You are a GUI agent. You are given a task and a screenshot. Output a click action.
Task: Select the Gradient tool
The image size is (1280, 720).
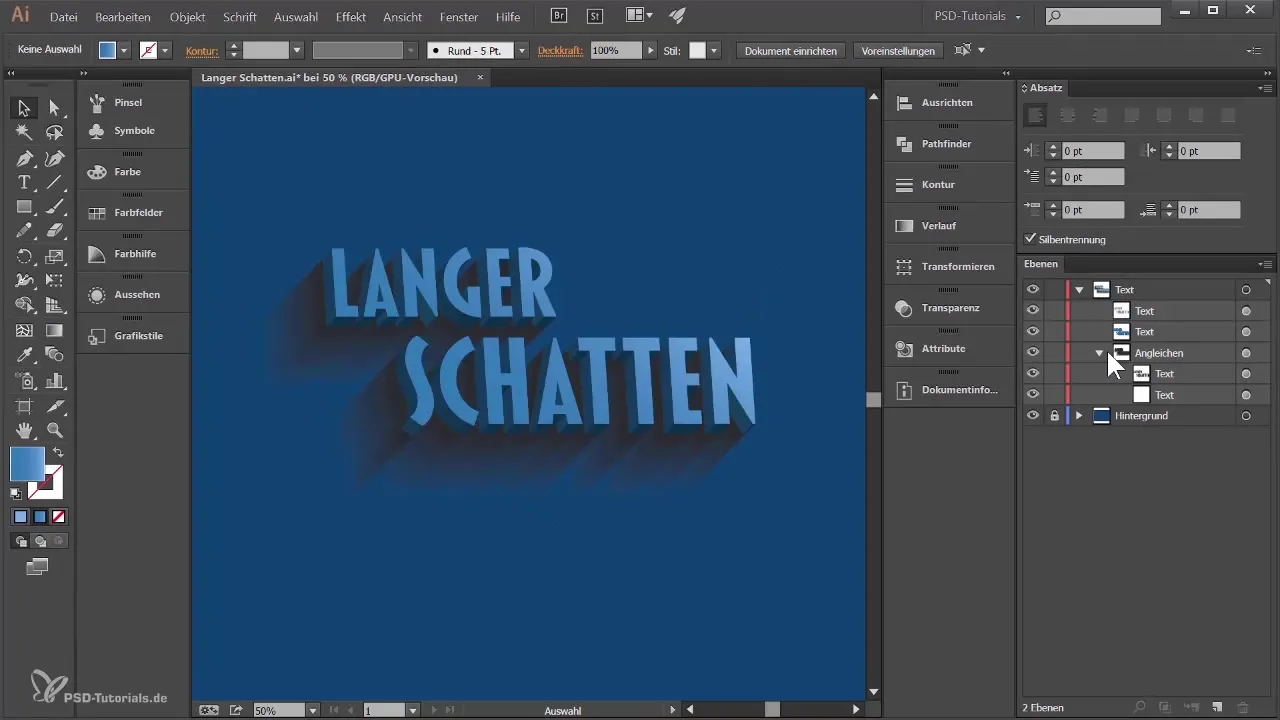(55, 330)
